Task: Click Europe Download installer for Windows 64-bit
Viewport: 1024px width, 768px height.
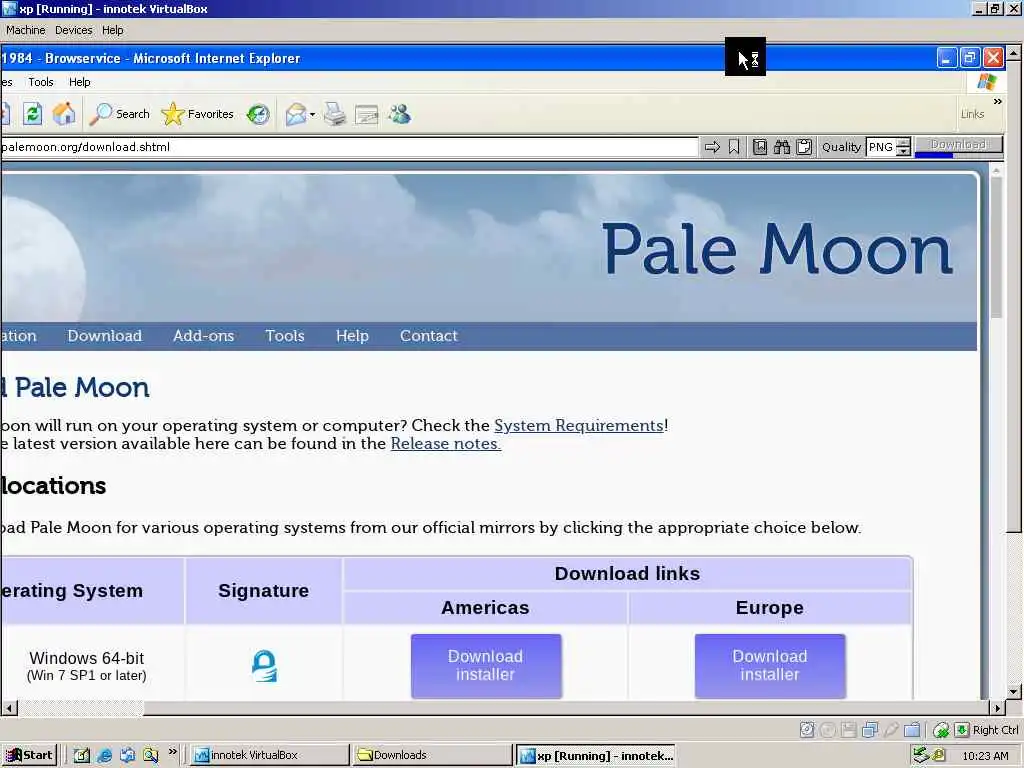Action: [770, 665]
